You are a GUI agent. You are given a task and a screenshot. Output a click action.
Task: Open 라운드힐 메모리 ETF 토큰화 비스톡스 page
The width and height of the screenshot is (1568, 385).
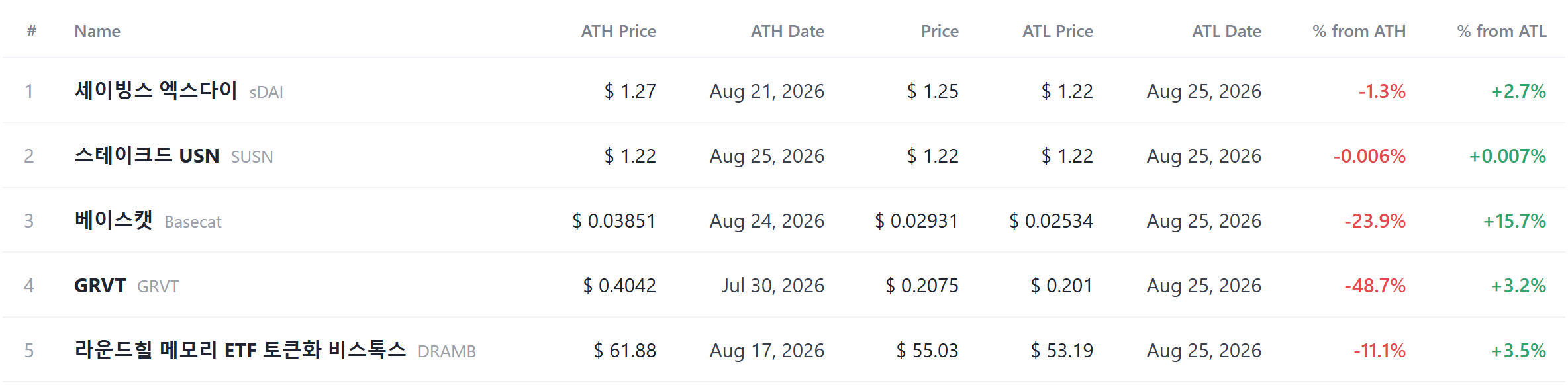pos(240,349)
